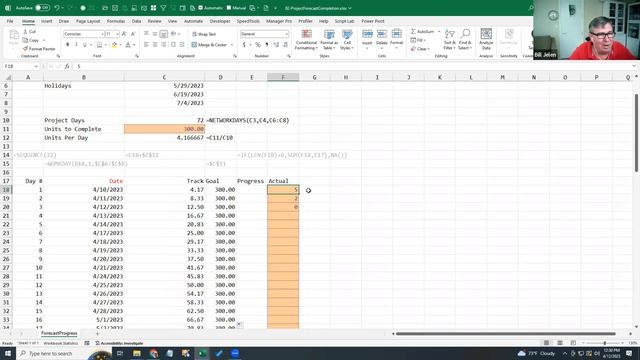Open the Data ribbon tab
The height and width of the screenshot is (360, 640).
[x=136, y=21]
